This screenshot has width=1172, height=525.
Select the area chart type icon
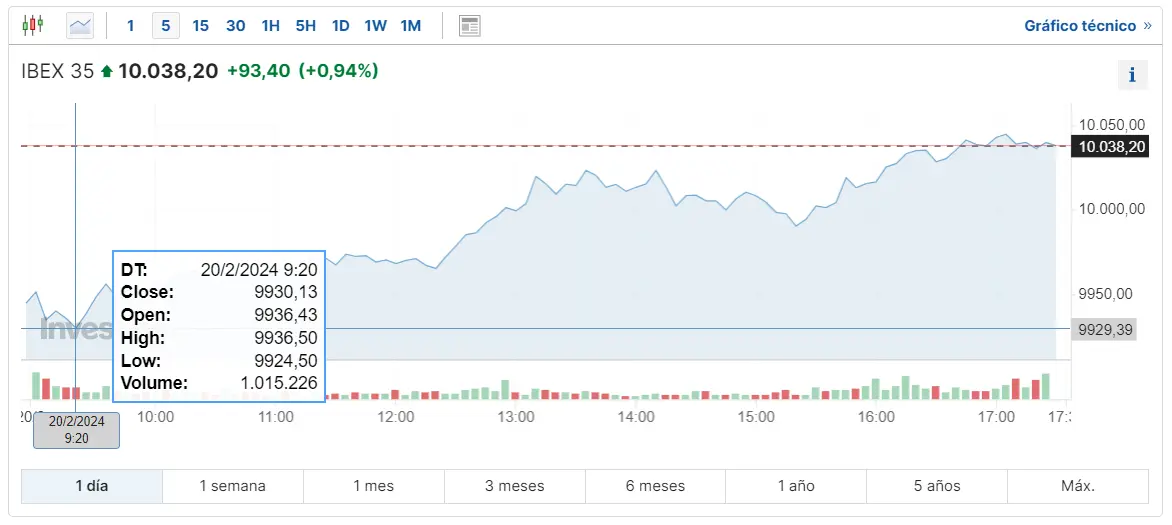pyautogui.click(x=80, y=25)
